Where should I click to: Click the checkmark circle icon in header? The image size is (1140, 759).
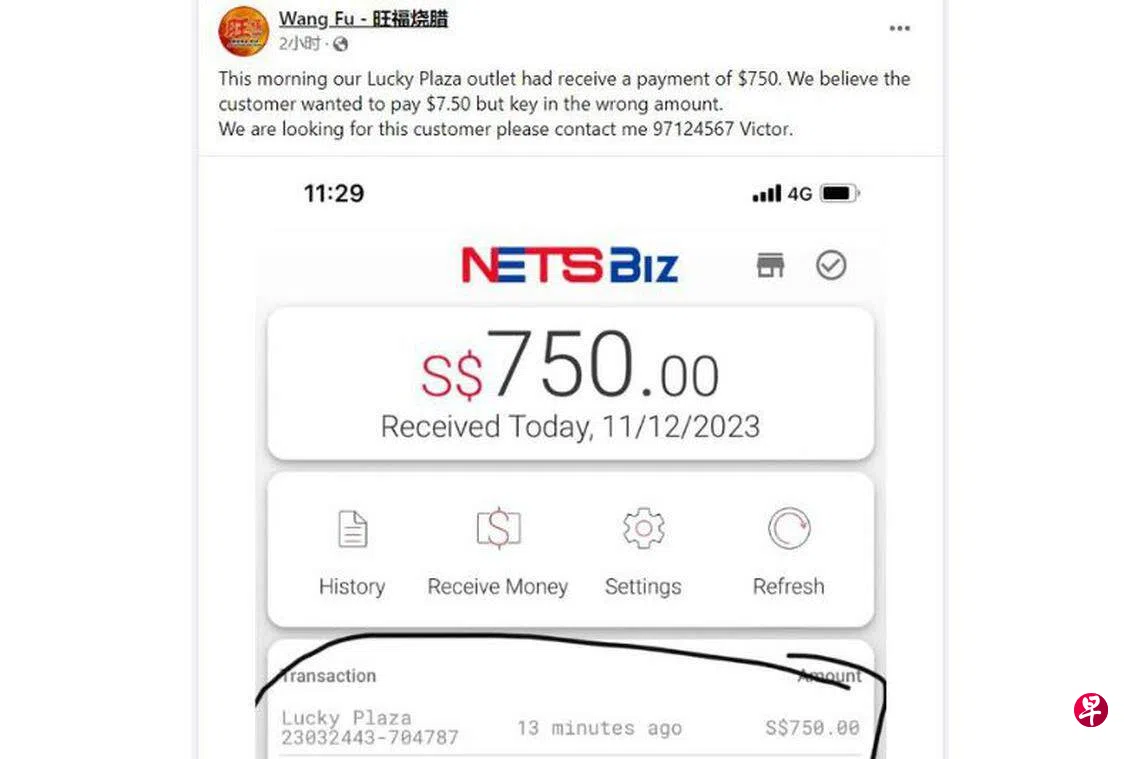(x=831, y=265)
